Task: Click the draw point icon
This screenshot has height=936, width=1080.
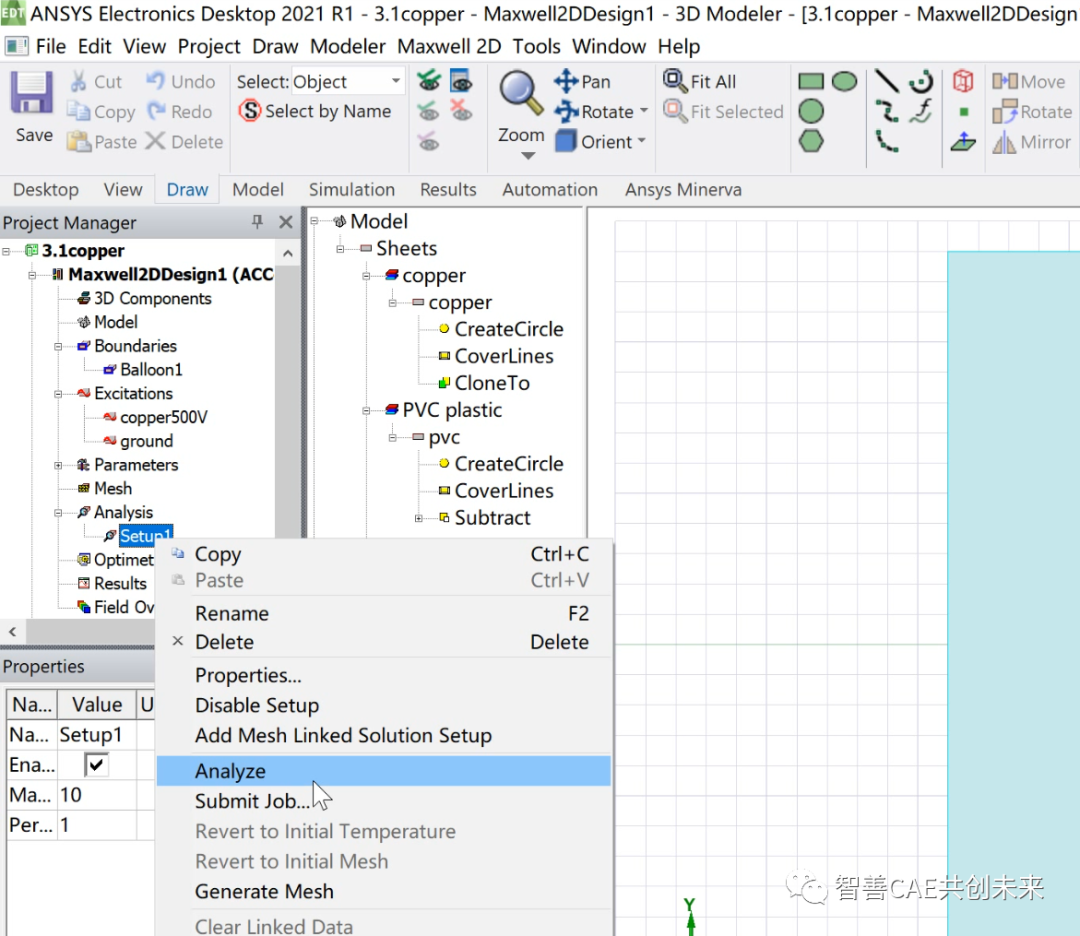Action: [x=964, y=112]
